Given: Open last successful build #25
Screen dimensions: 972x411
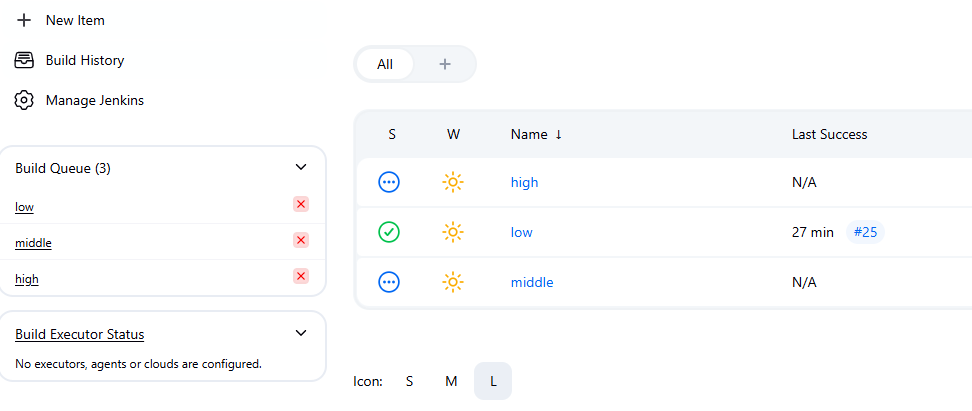Looking at the screenshot, I should pos(866,232).
